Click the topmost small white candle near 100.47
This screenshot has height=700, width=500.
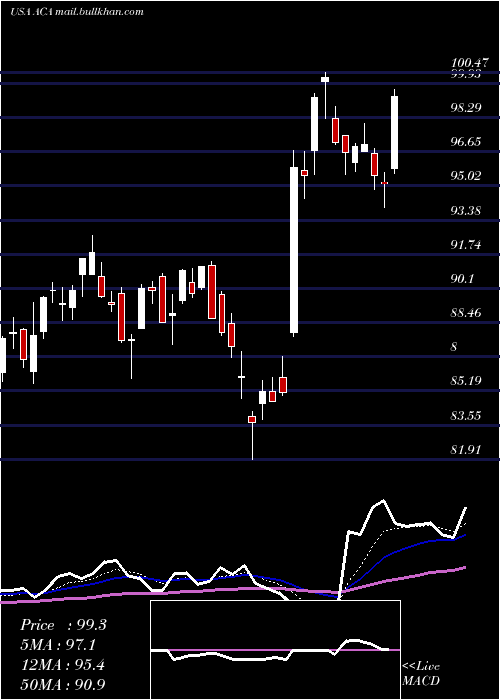coord(325,79)
